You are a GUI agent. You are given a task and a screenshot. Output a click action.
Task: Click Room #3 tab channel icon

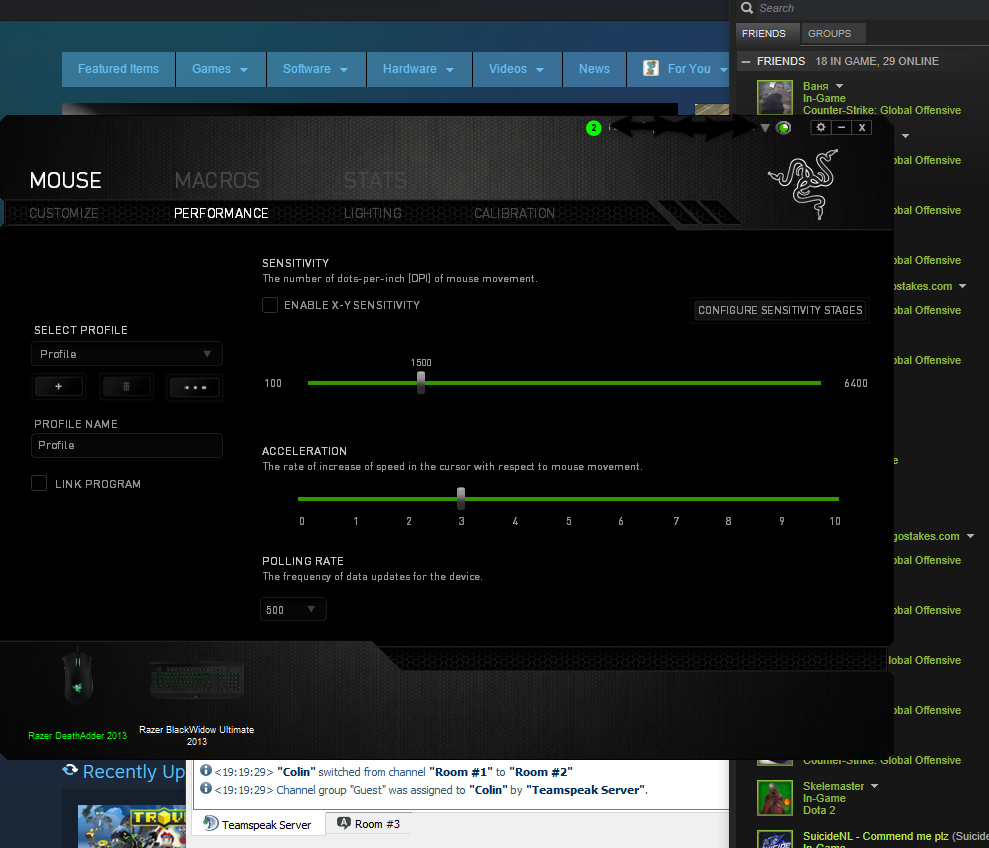[x=344, y=823]
